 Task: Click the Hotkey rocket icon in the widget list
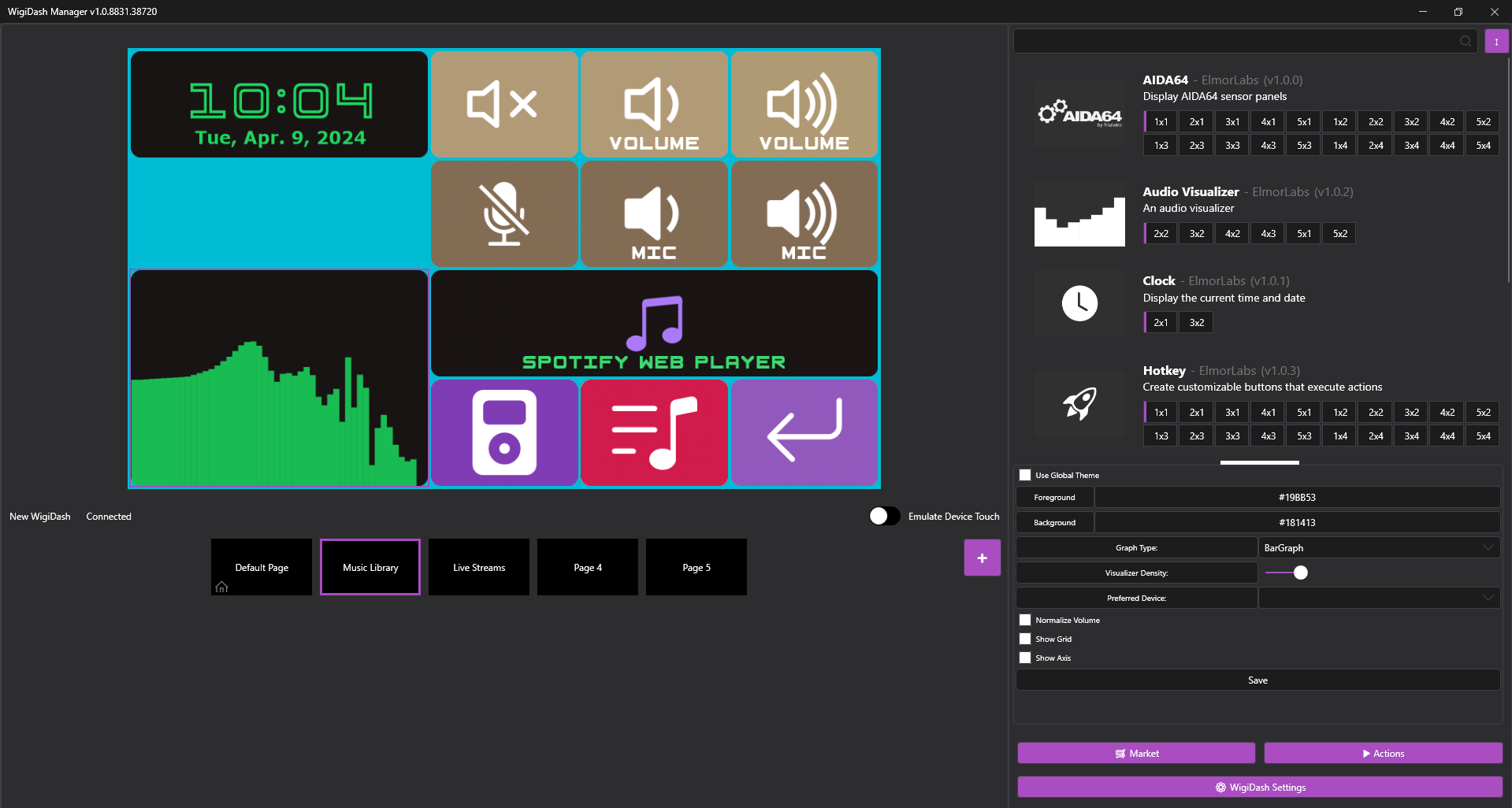(1079, 402)
